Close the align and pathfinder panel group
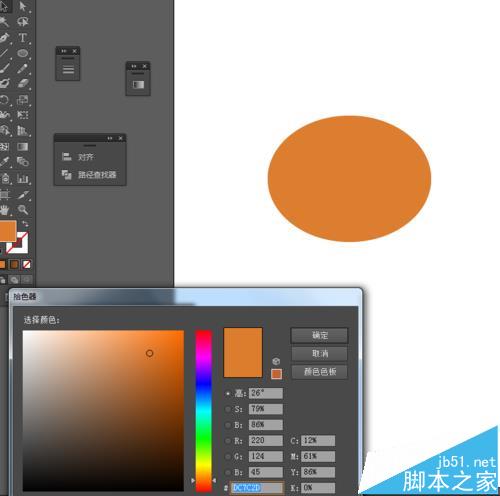Viewport: 500px width, 496px height. [121, 138]
